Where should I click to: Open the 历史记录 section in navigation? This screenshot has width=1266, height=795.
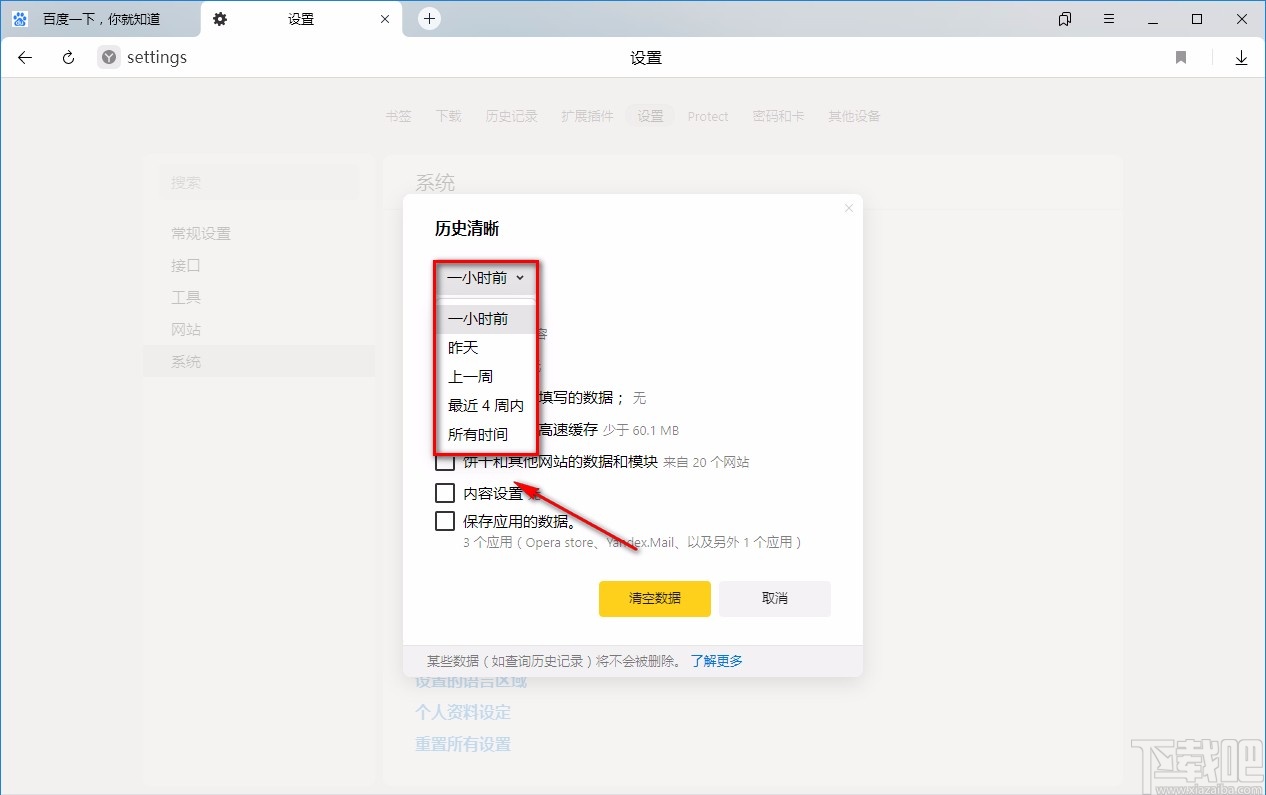click(x=511, y=115)
